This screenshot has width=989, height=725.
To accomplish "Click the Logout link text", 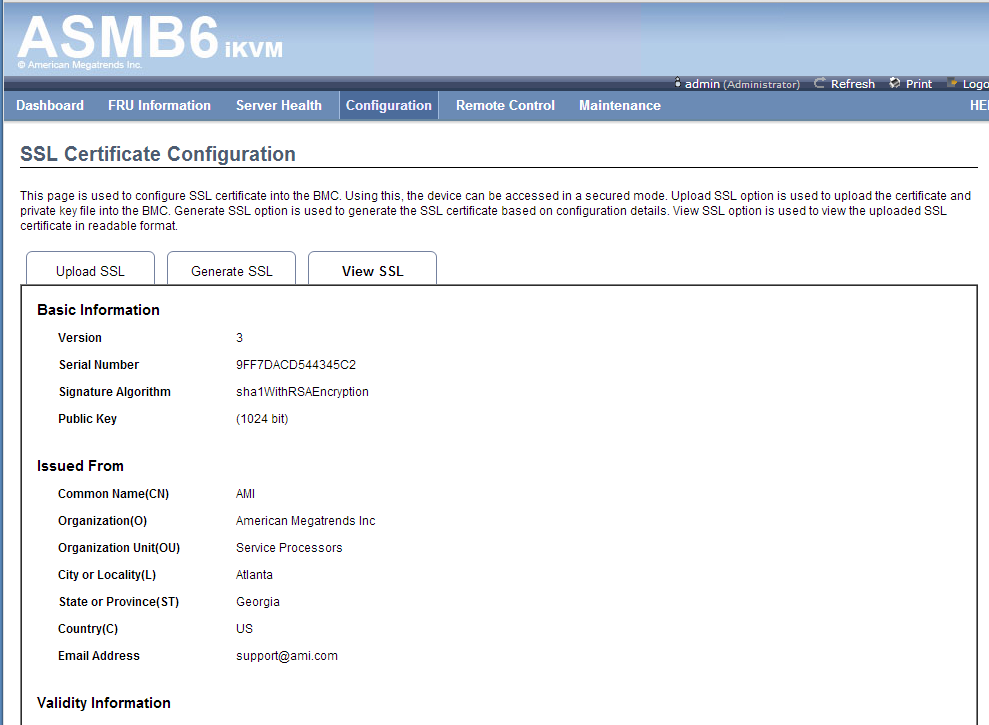I will coord(976,84).
